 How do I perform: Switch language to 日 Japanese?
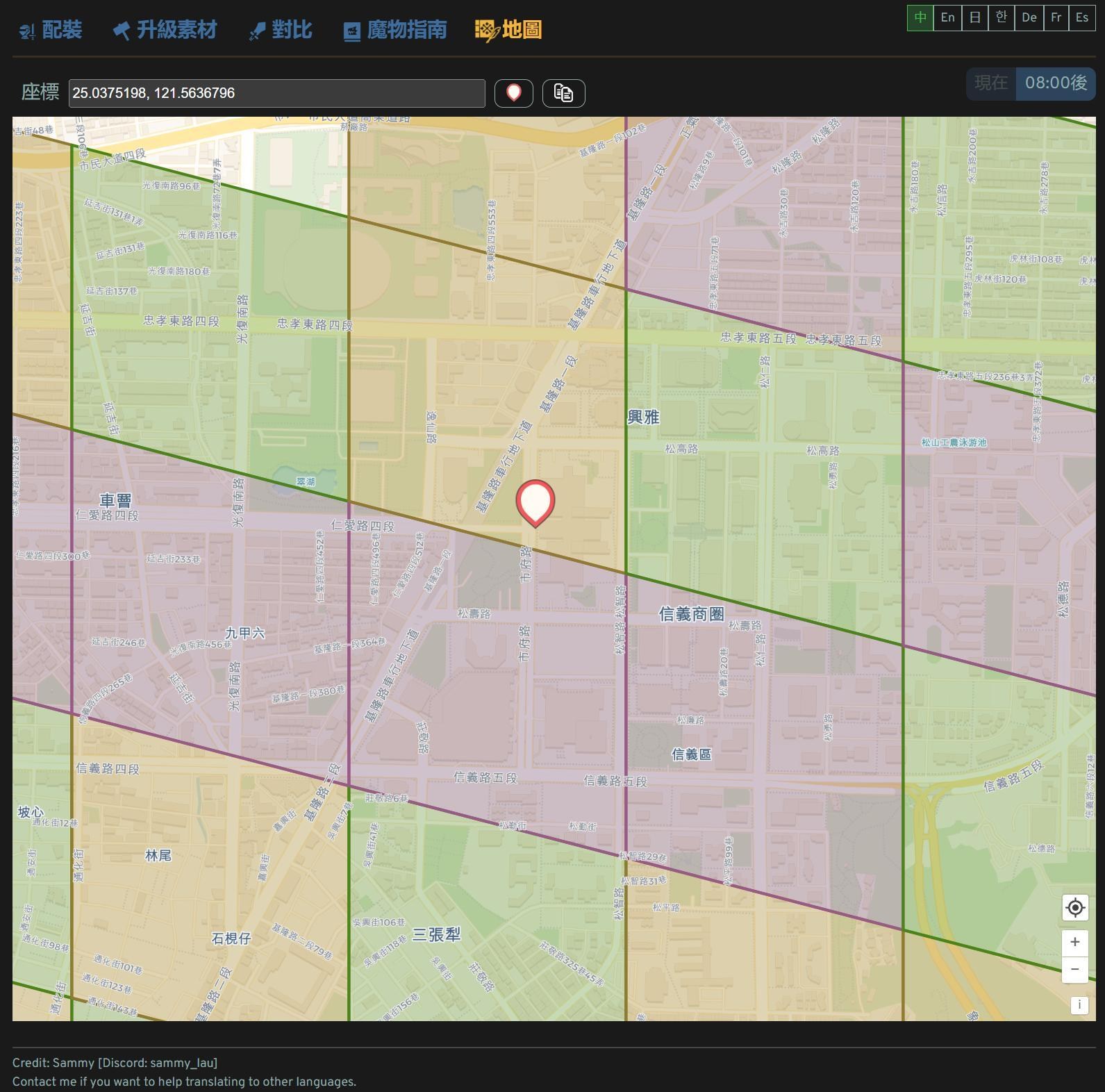coord(974,18)
